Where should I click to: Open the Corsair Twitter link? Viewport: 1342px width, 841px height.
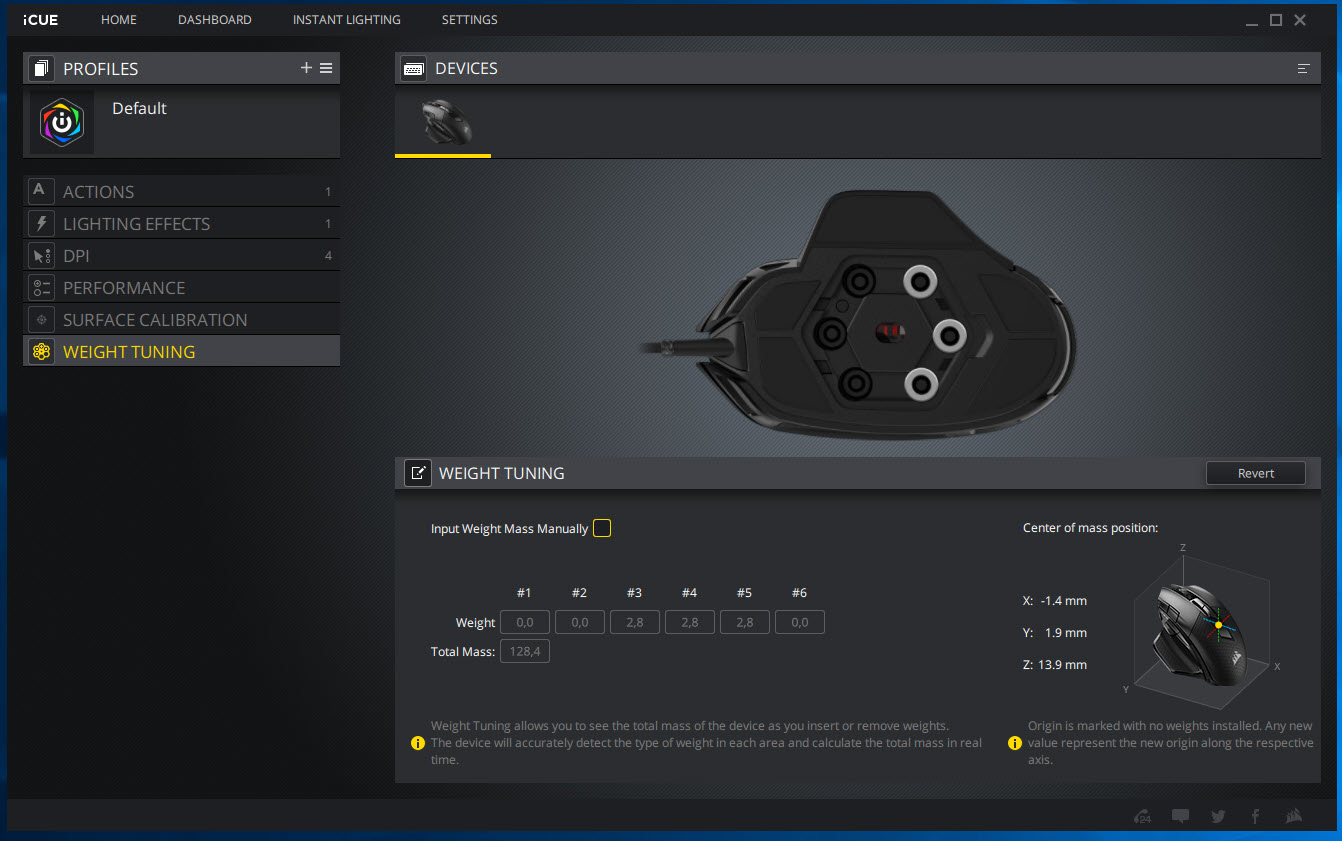click(1218, 816)
